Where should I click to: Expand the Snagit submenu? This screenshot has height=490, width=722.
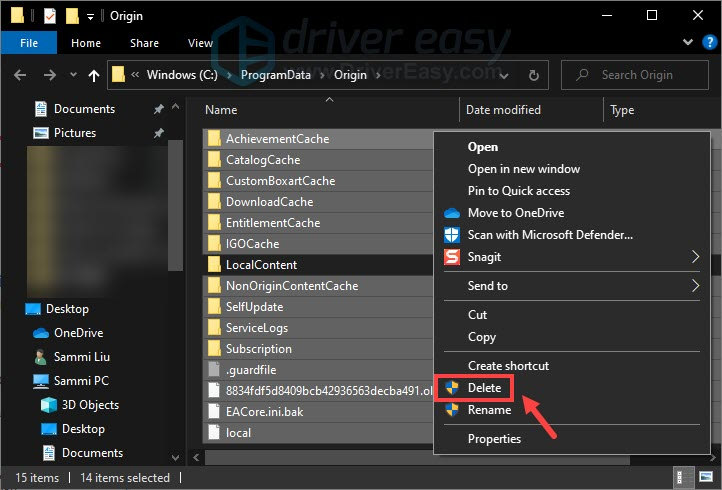571,257
